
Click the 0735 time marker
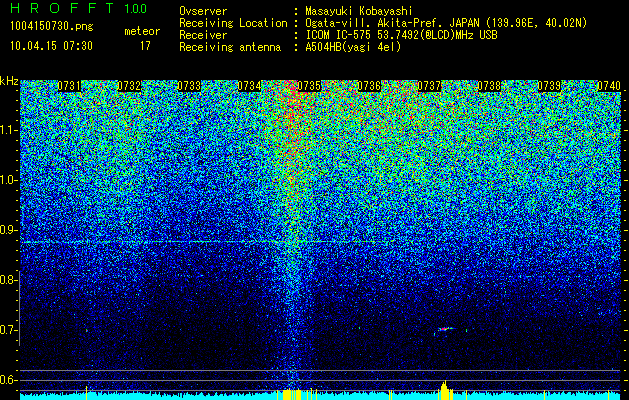tap(309, 86)
